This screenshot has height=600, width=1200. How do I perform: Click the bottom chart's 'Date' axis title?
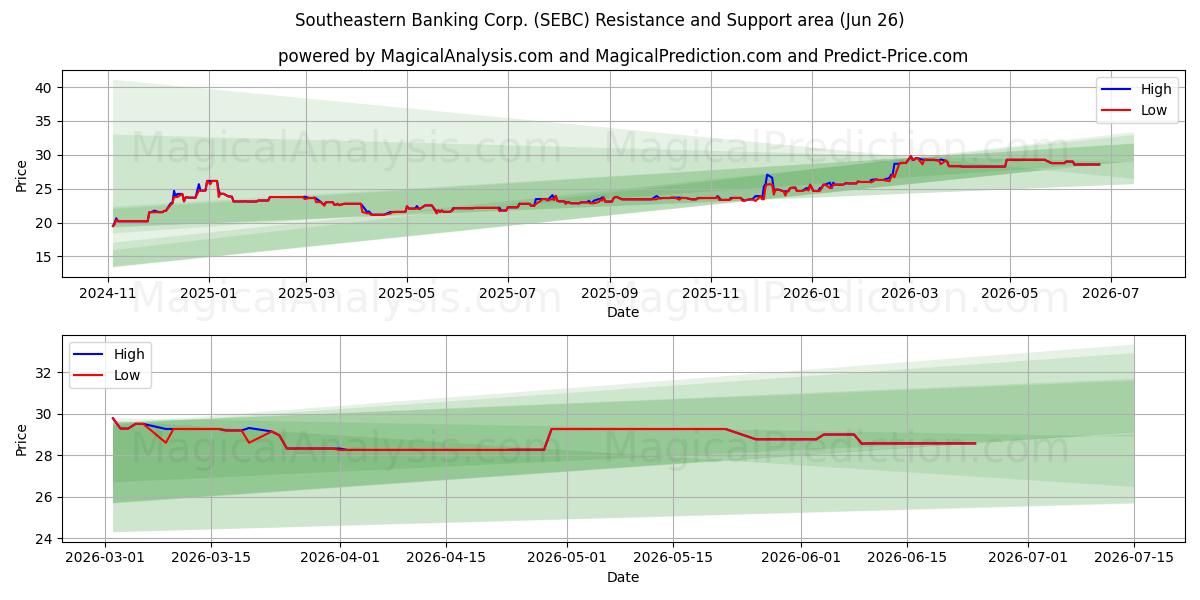click(x=623, y=578)
